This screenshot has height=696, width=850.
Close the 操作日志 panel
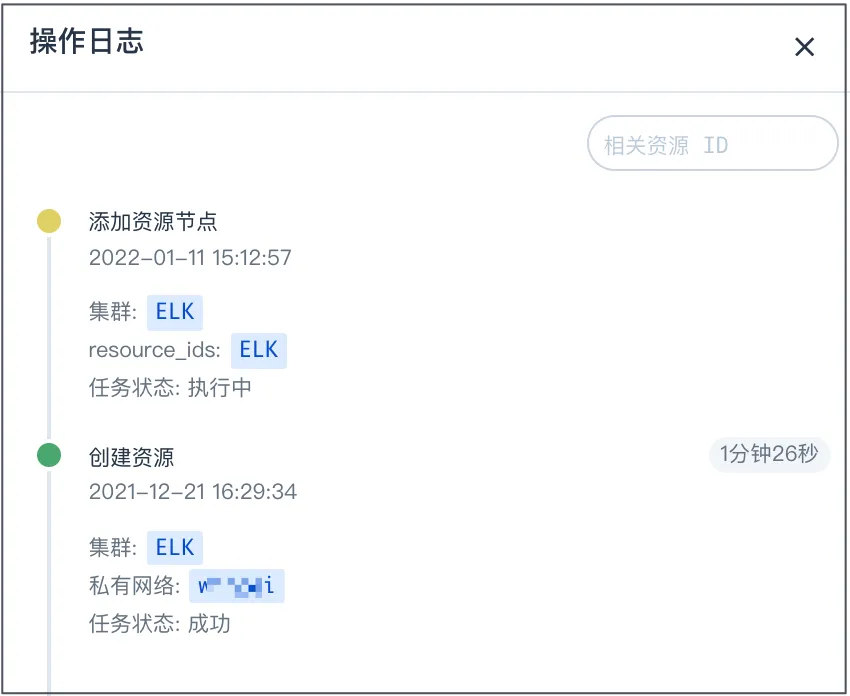(x=804, y=47)
